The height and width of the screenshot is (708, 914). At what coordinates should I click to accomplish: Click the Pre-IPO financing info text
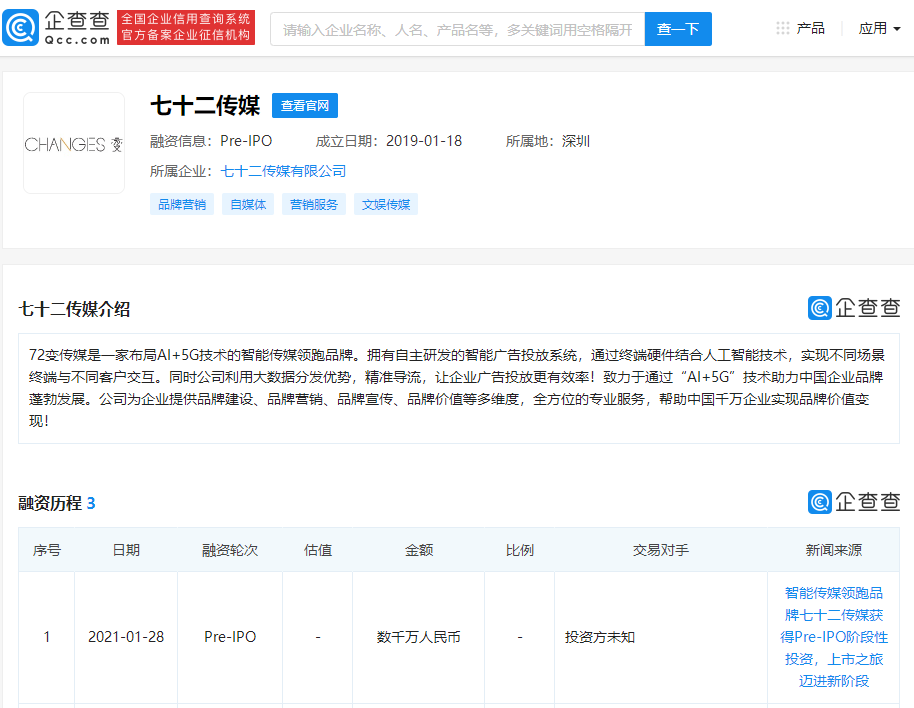point(246,141)
